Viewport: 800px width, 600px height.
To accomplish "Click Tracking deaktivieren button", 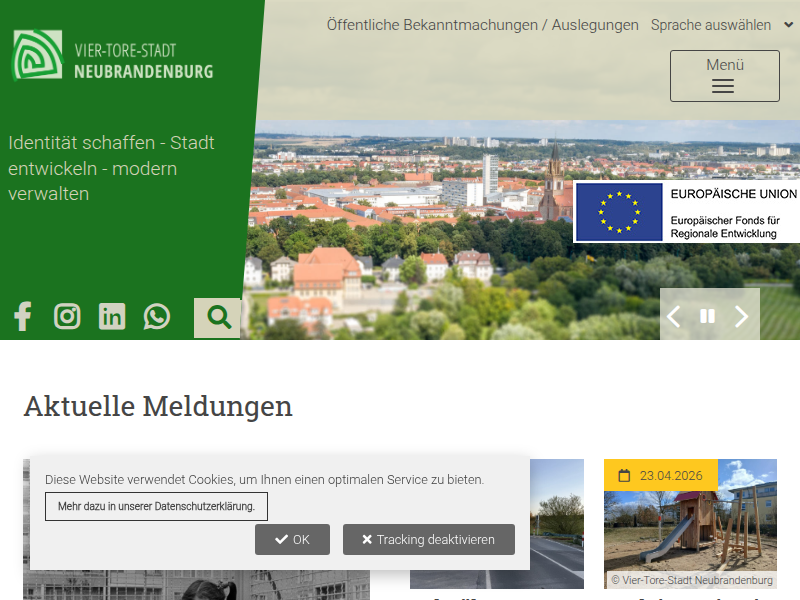I will (428, 540).
